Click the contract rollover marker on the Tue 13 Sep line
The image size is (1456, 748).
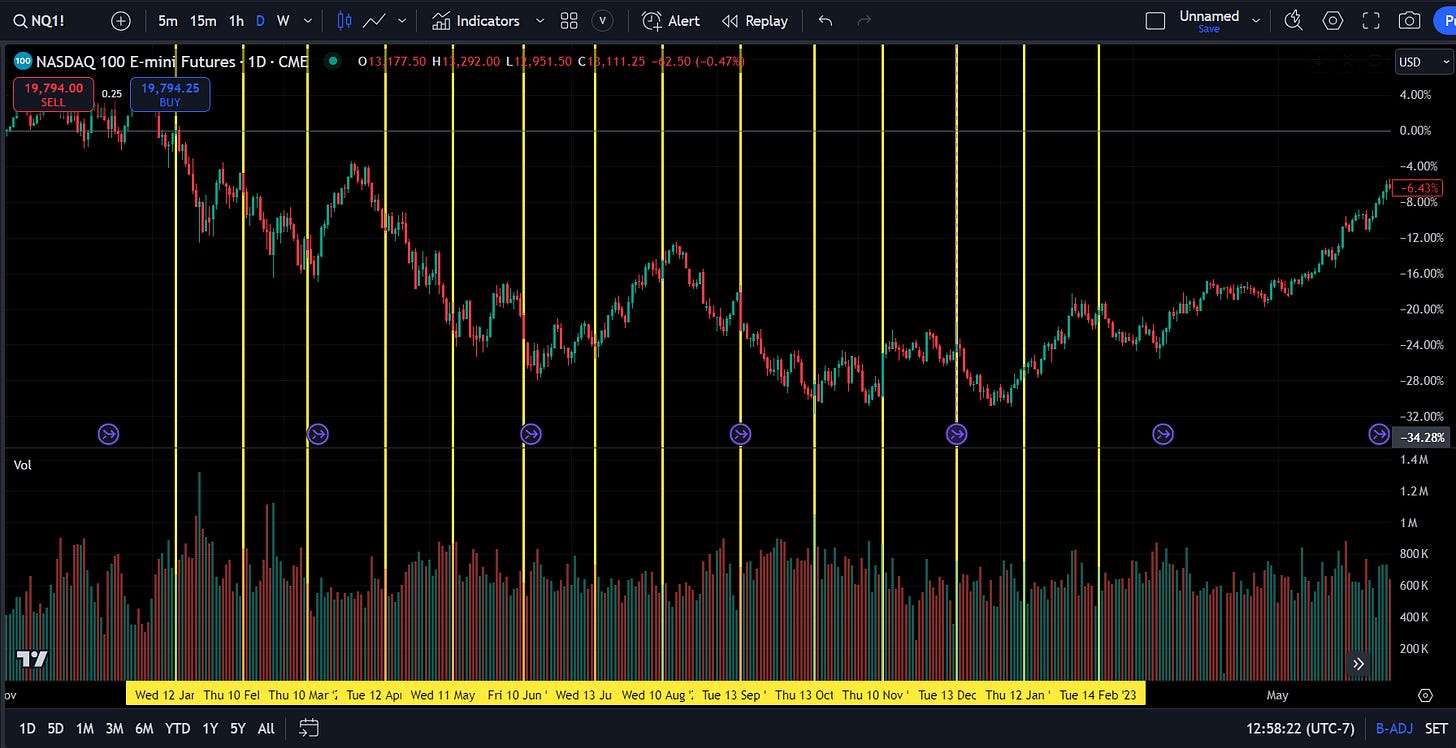(740, 434)
